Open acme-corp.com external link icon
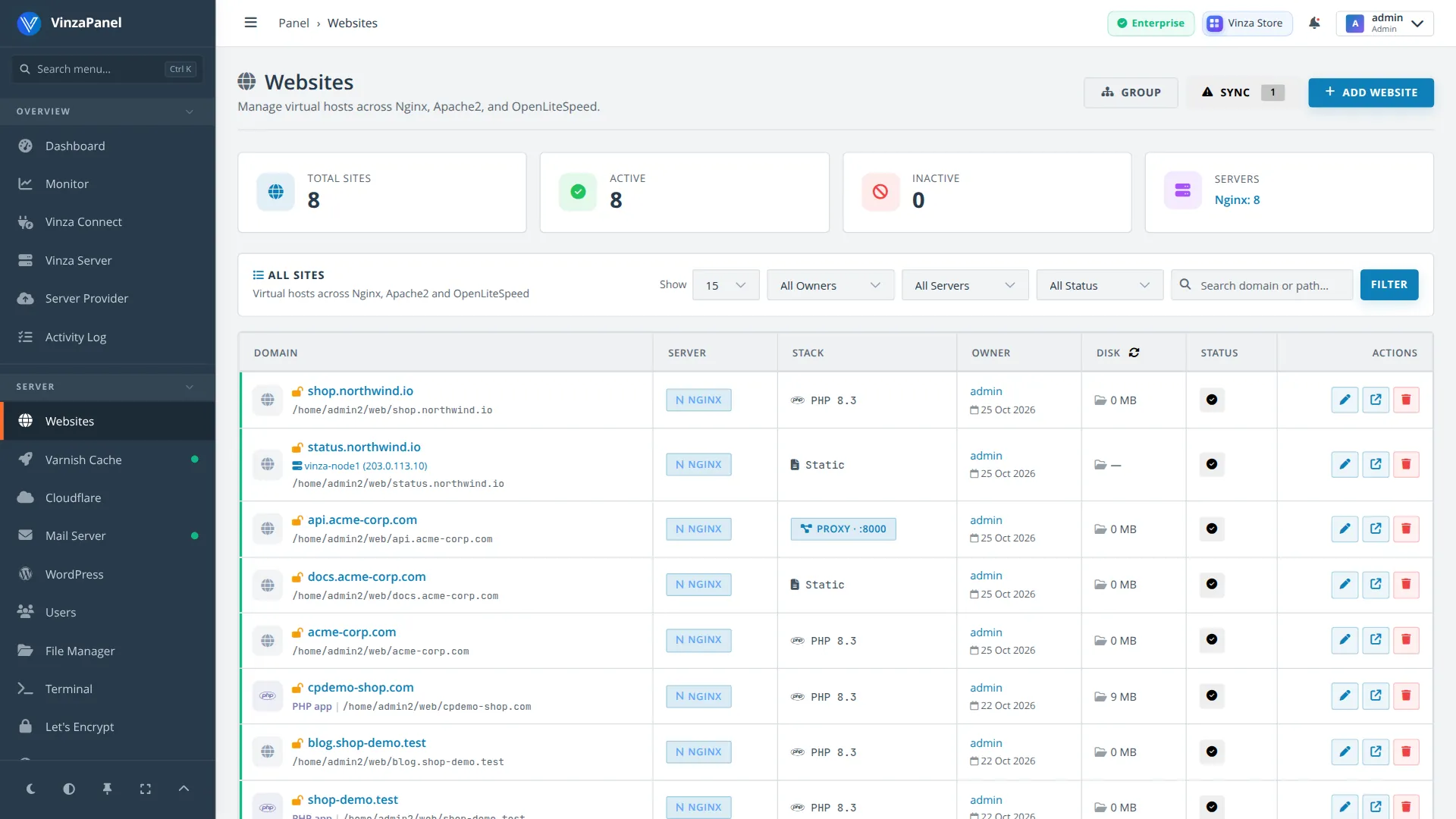 [1376, 639]
